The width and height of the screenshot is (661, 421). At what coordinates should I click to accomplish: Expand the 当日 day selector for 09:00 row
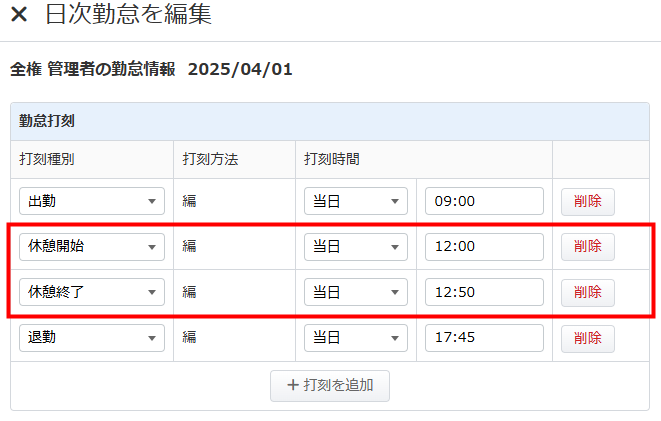pyautogui.click(x=356, y=201)
